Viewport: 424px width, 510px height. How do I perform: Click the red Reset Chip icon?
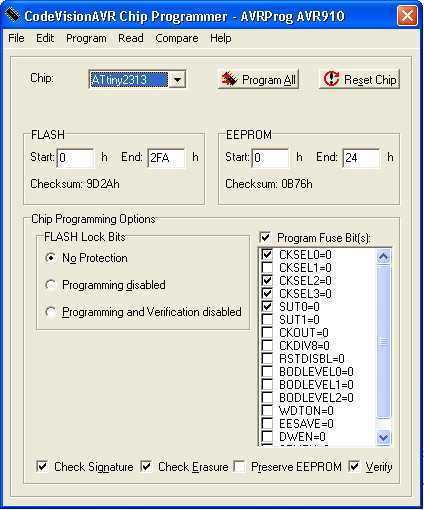331,79
